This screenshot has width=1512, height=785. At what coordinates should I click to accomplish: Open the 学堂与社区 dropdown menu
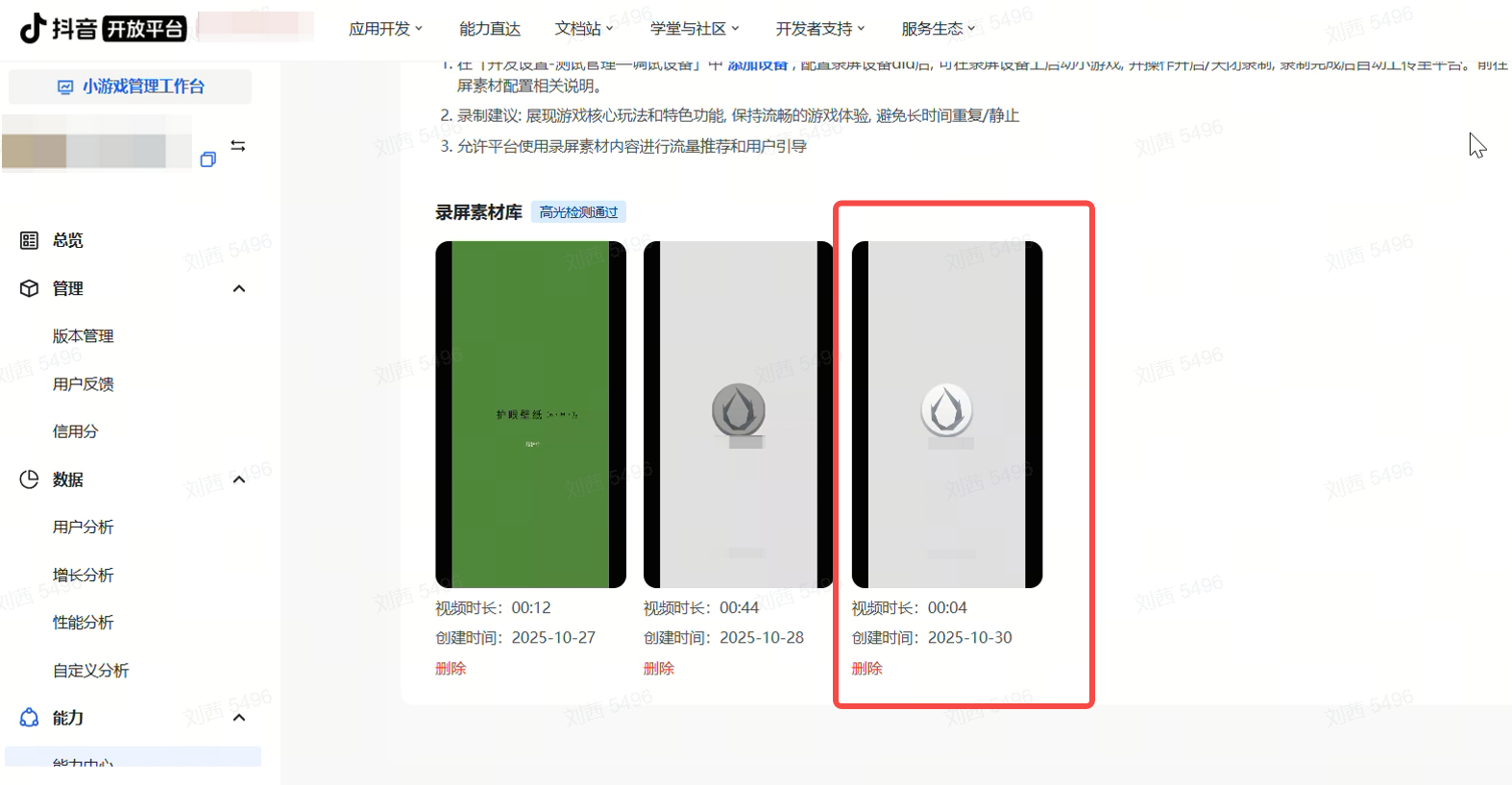[695, 29]
